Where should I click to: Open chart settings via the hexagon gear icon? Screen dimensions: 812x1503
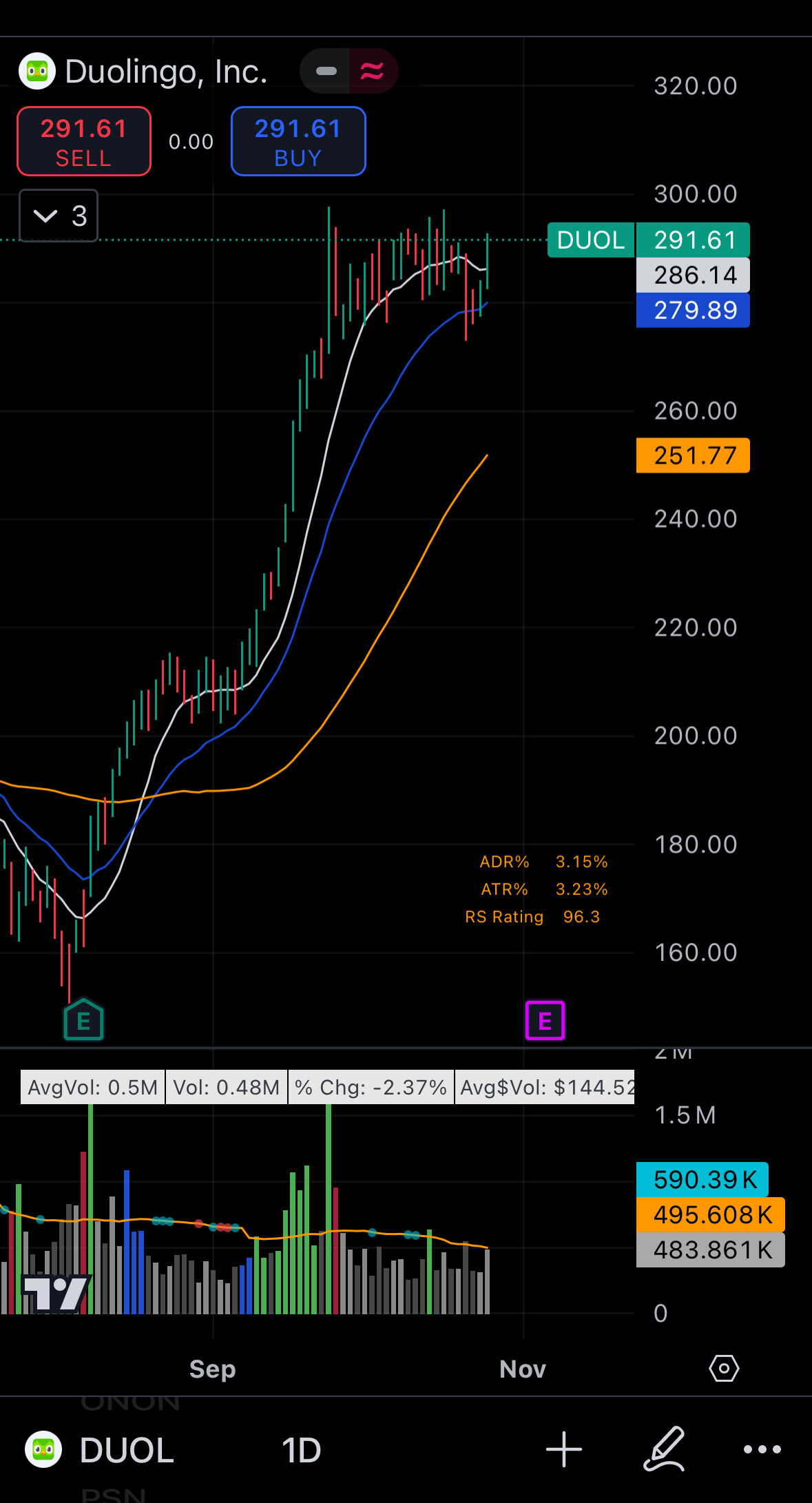[724, 1368]
